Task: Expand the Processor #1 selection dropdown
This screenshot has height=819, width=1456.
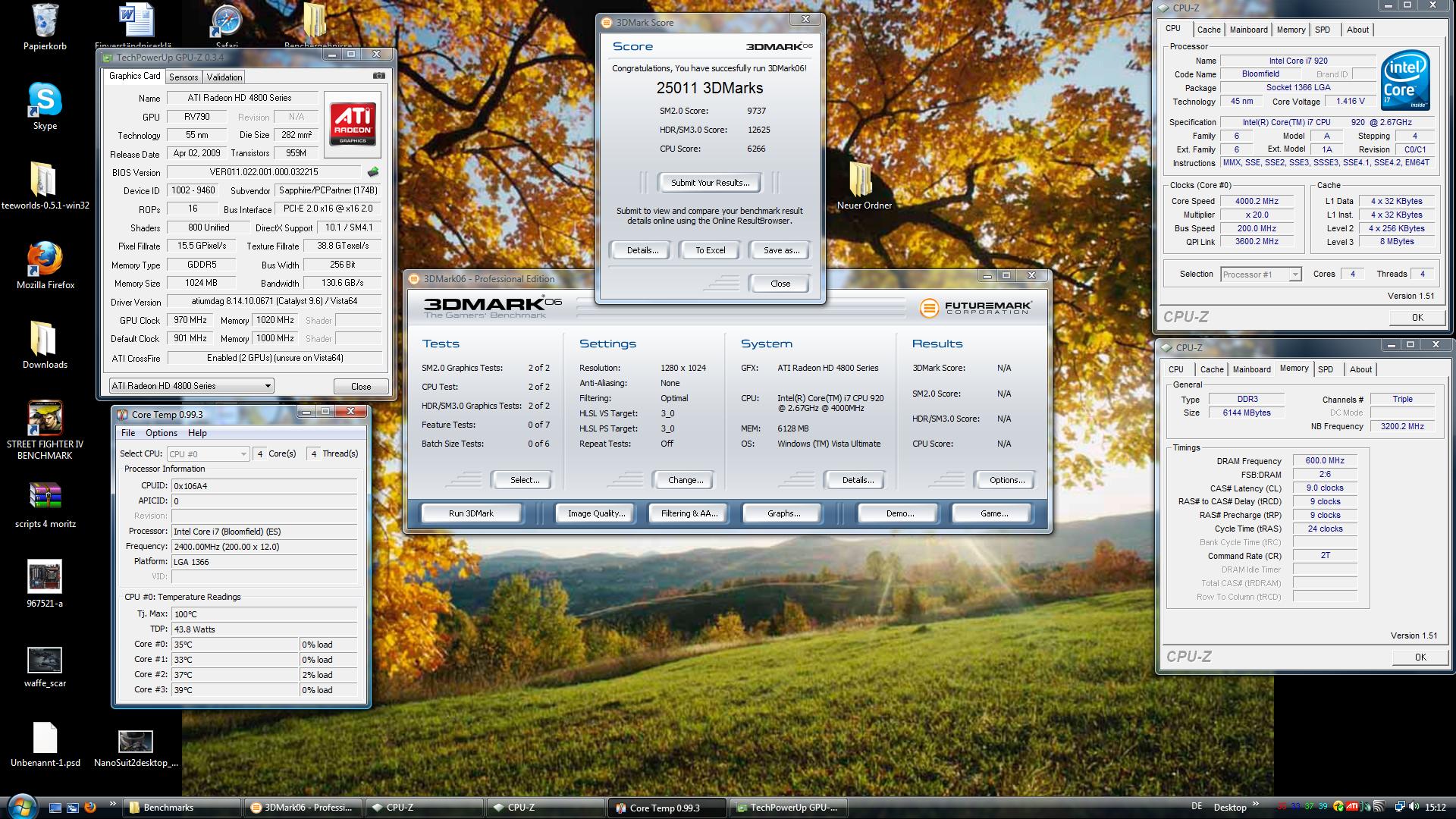Action: pos(1294,275)
